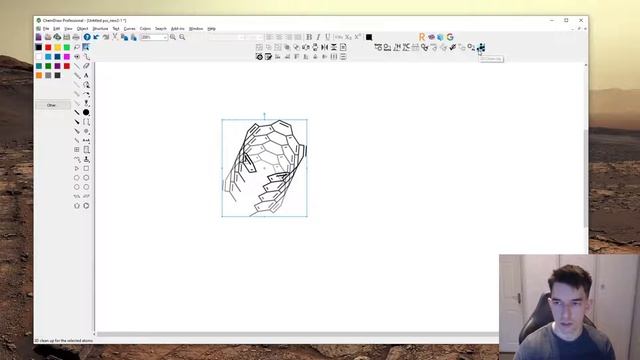Click the Open file icon
Image resolution: width=640 pixels, height=360 pixels.
point(48,37)
